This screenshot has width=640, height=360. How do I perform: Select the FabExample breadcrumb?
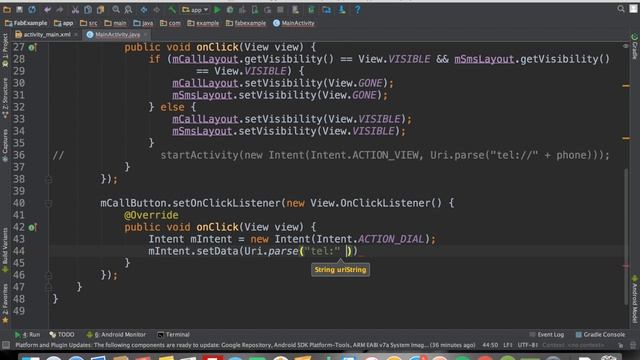click(x=26, y=23)
